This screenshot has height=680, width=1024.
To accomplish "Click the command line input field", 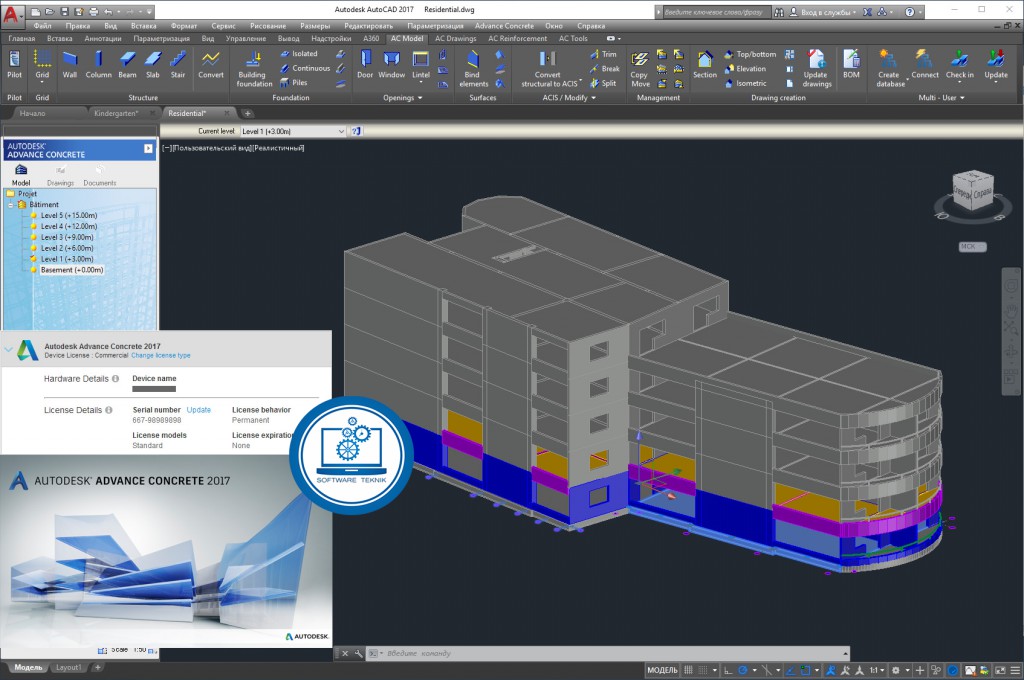I will click(x=500, y=653).
